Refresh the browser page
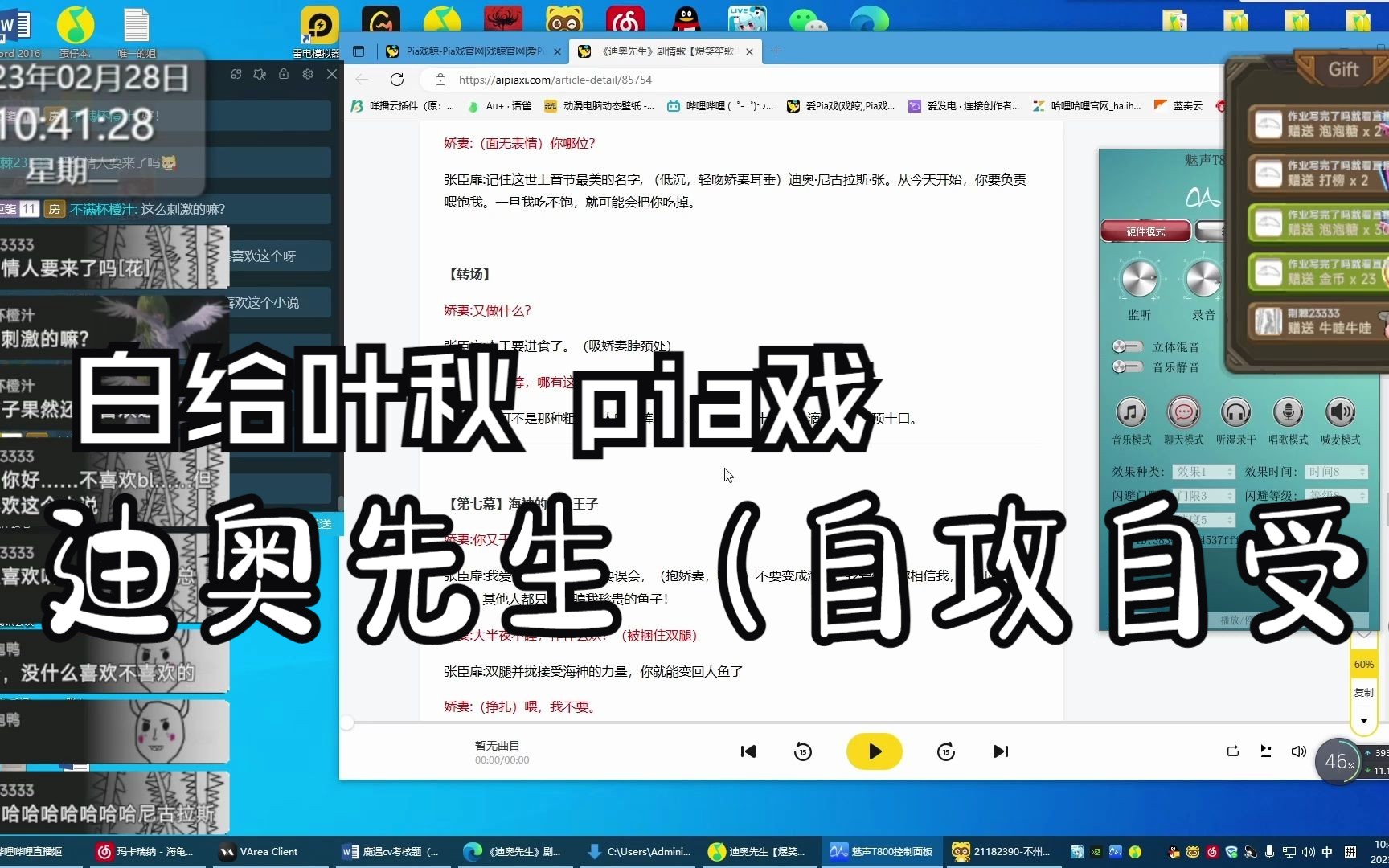 pos(397,80)
